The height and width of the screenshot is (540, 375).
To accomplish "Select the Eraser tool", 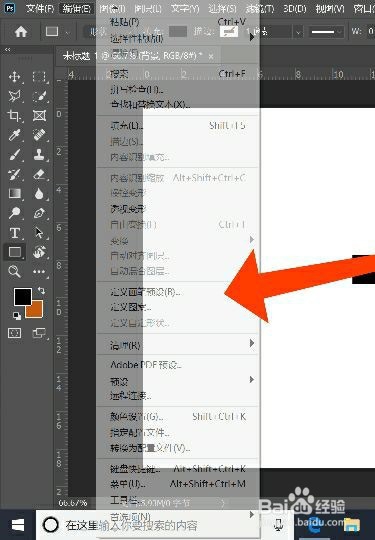I will click(39, 174).
